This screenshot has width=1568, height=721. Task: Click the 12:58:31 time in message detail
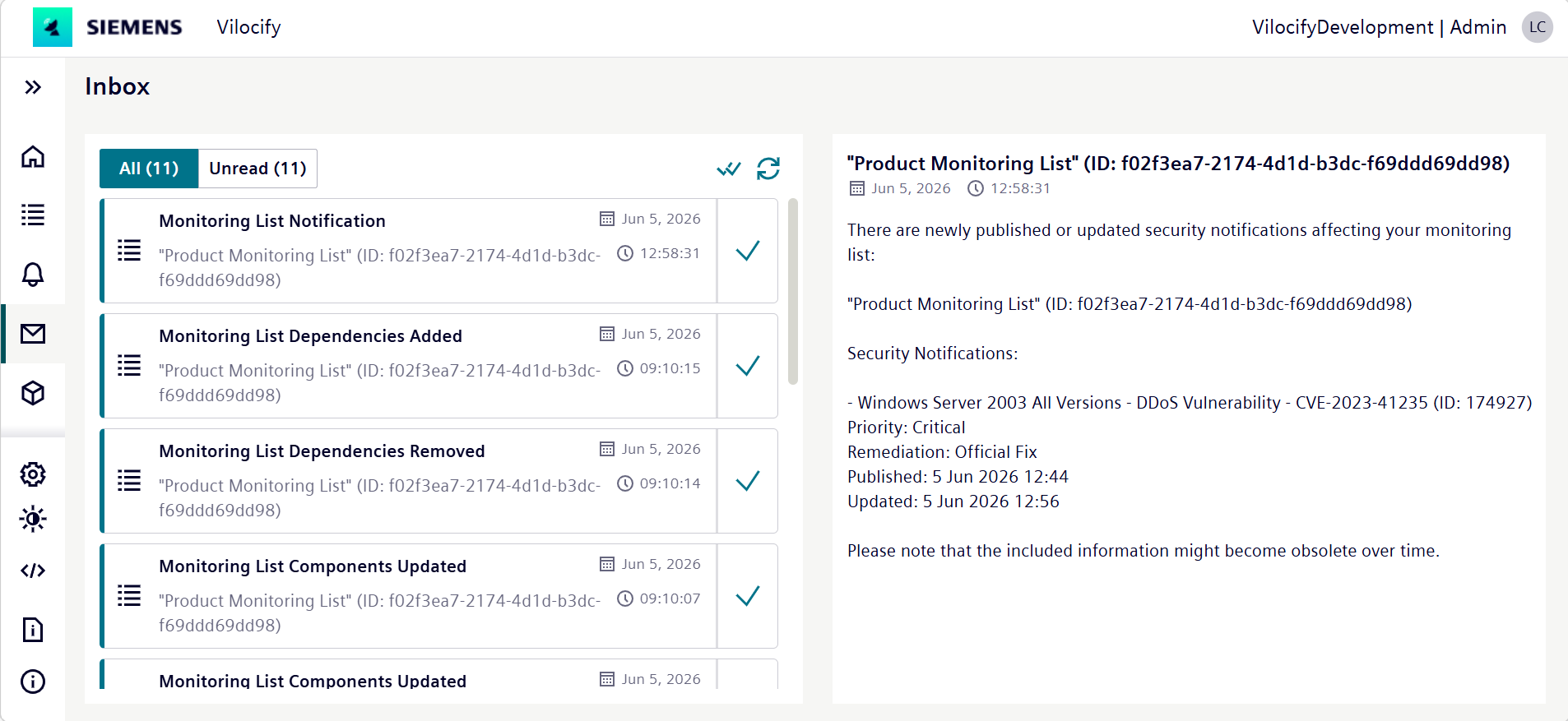[x=1020, y=188]
